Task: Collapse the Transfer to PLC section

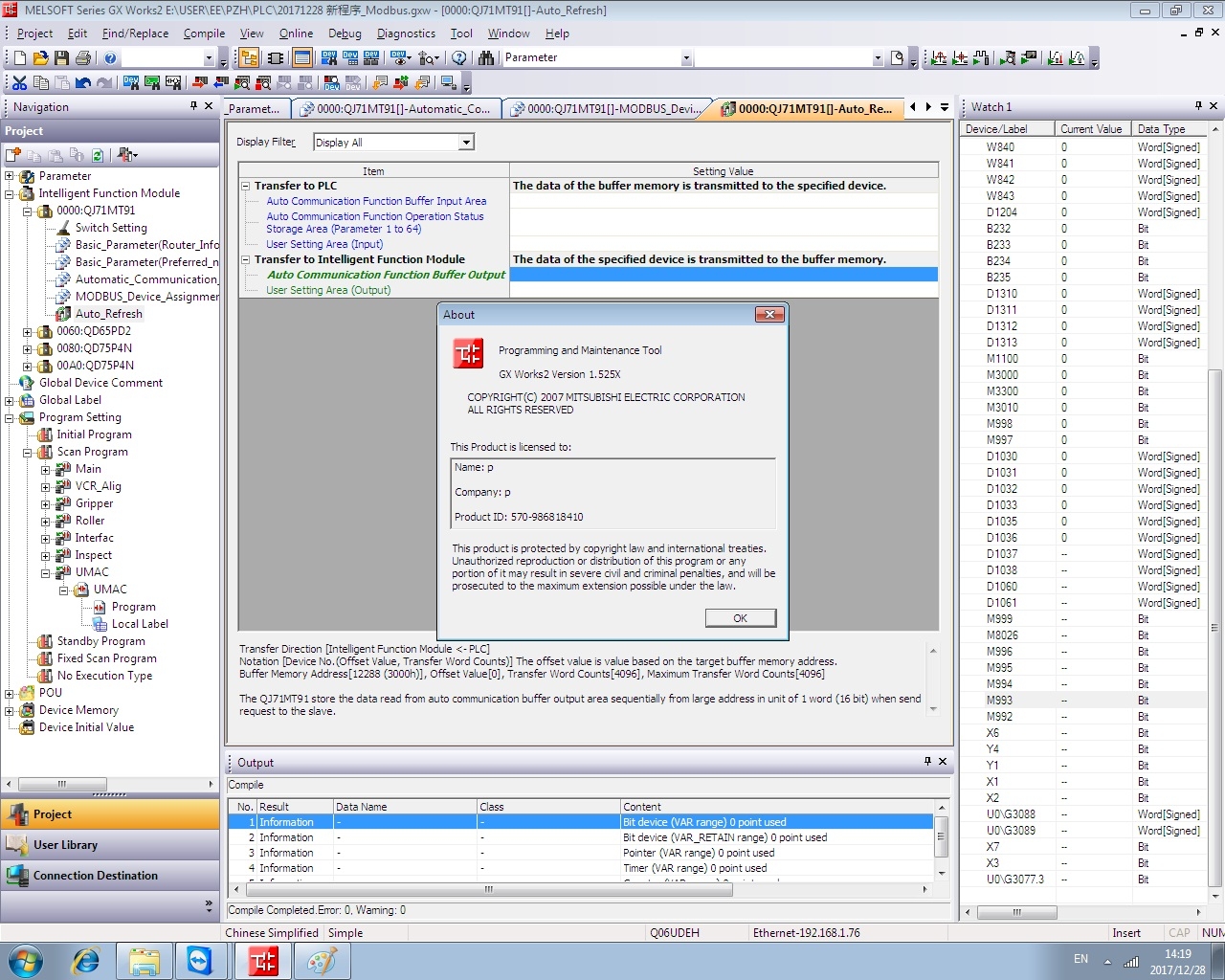Action: 245,186
